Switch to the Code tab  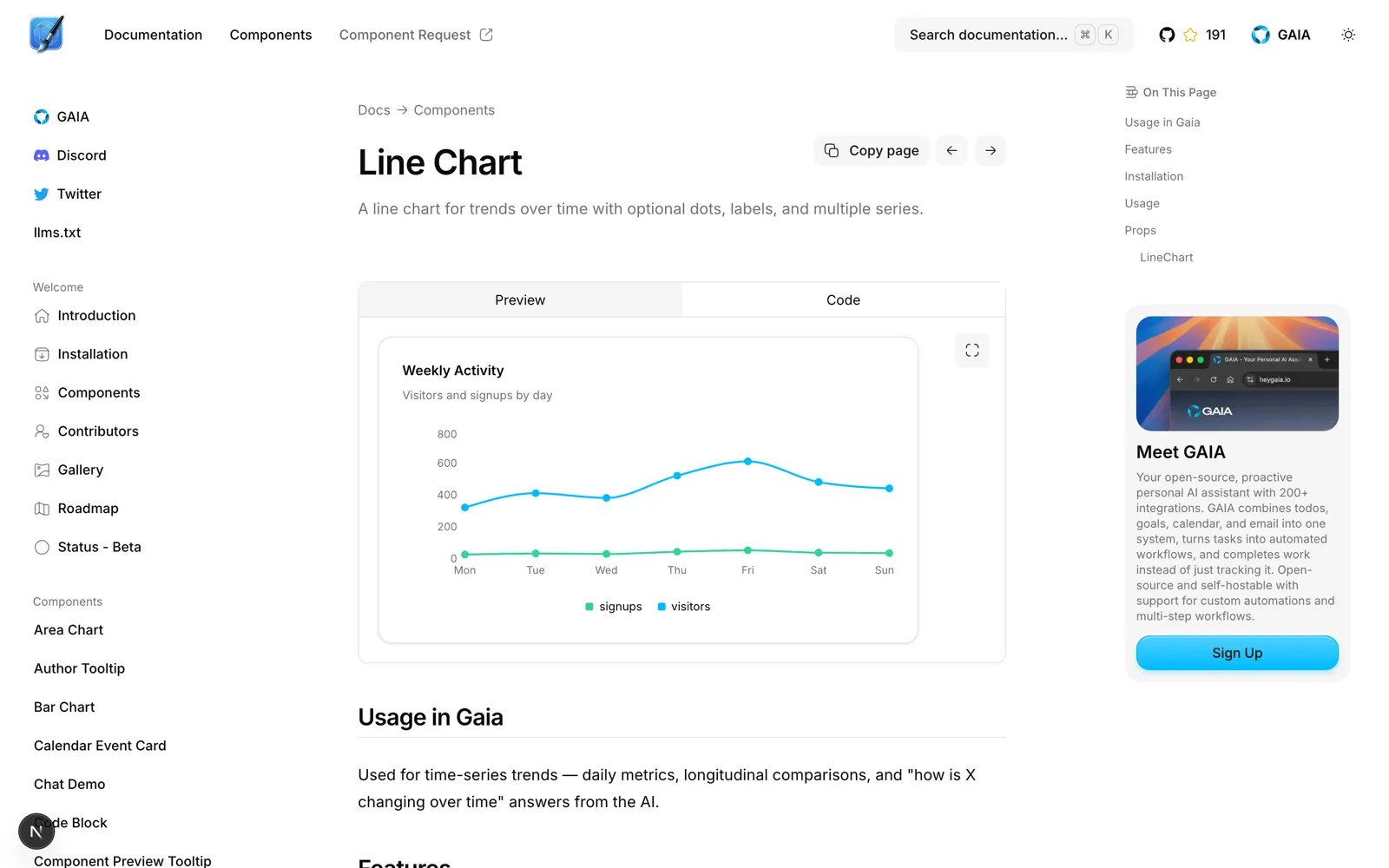click(843, 299)
